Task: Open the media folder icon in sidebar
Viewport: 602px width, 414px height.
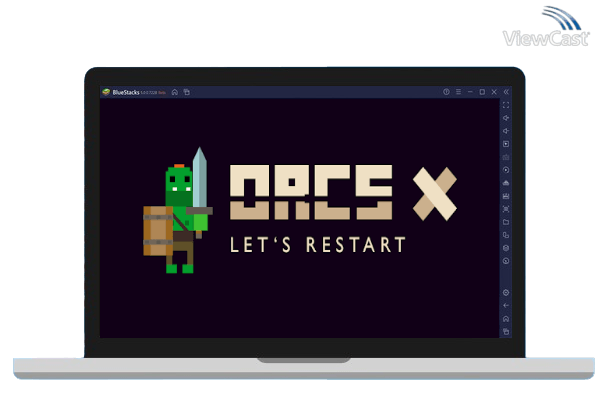Action: 506,222
